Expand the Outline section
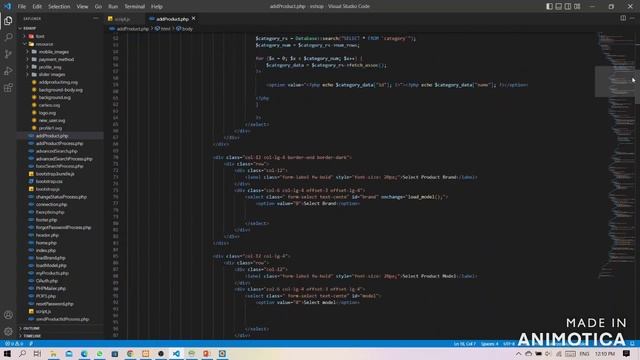The image size is (640, 360). coord(31,328)
